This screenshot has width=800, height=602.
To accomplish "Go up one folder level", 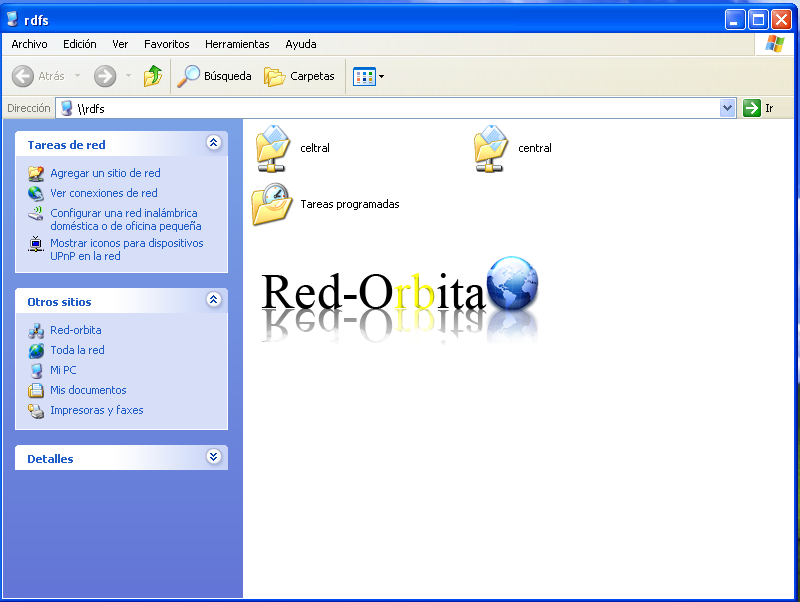I will (x=153, y=76).
